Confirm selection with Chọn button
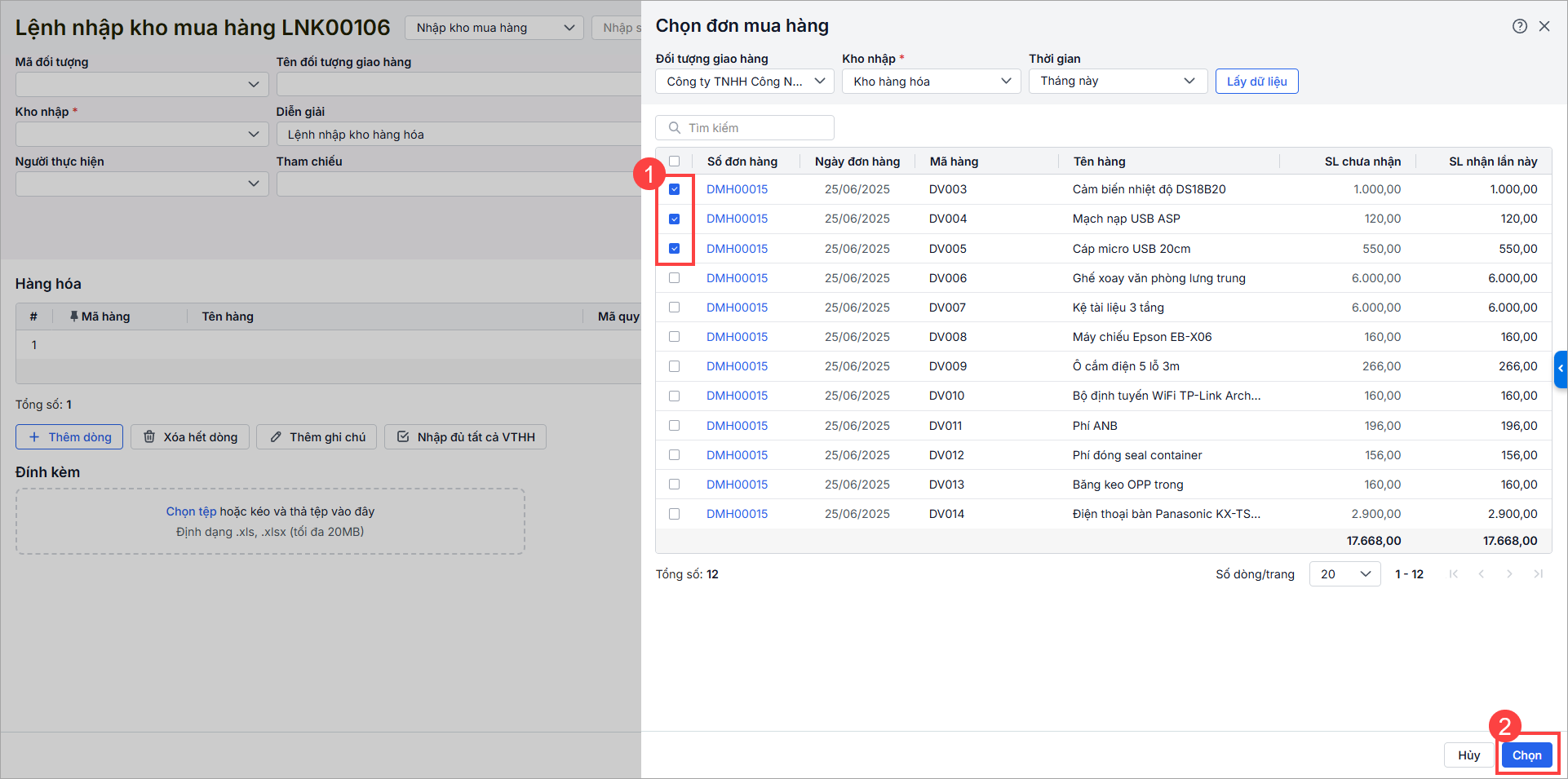This screenshot has height=779, width=1568. coord(1526,755)
